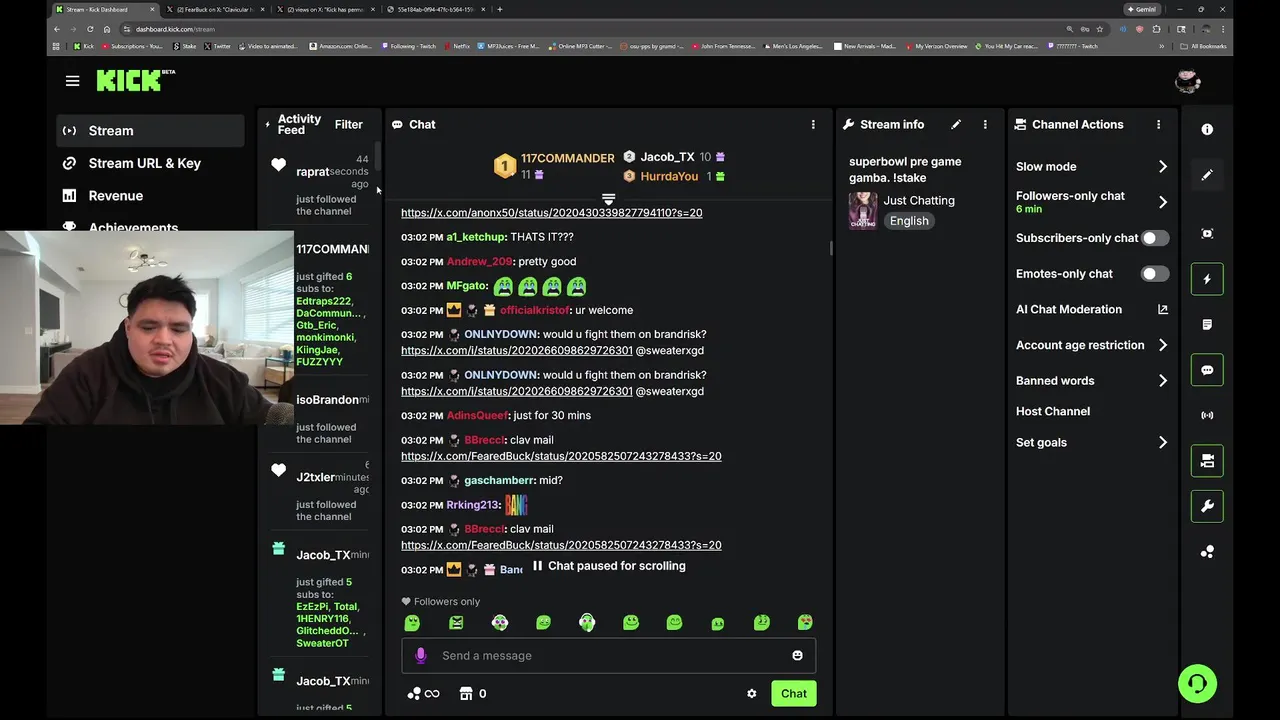The width and height of the screenshot is (1280, 720).
Task: Expand Account age restriction settings
Action: click(x=1092, y=345)
